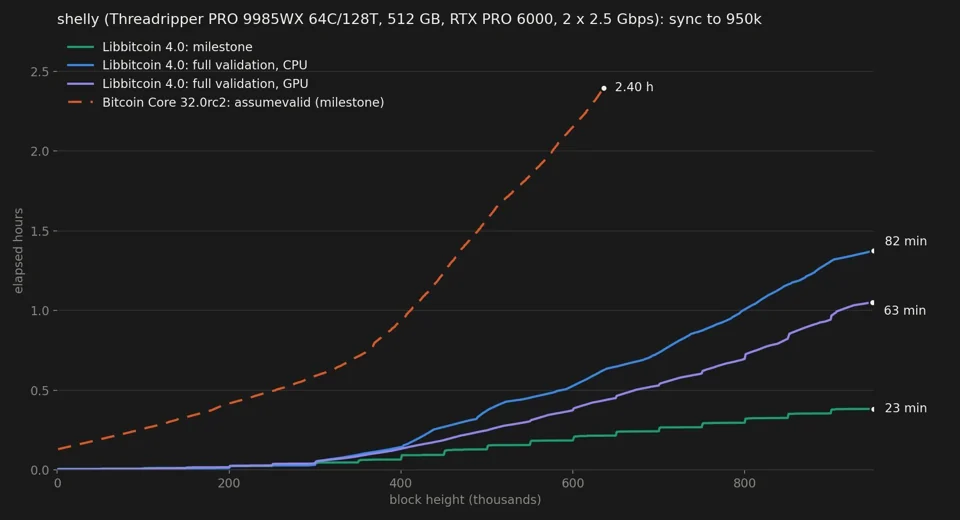This screenshot has width=960, height=520.
Task: Click the 23 min endpoint marker dot
Action: pyautogui.click(x=872, y=409)
